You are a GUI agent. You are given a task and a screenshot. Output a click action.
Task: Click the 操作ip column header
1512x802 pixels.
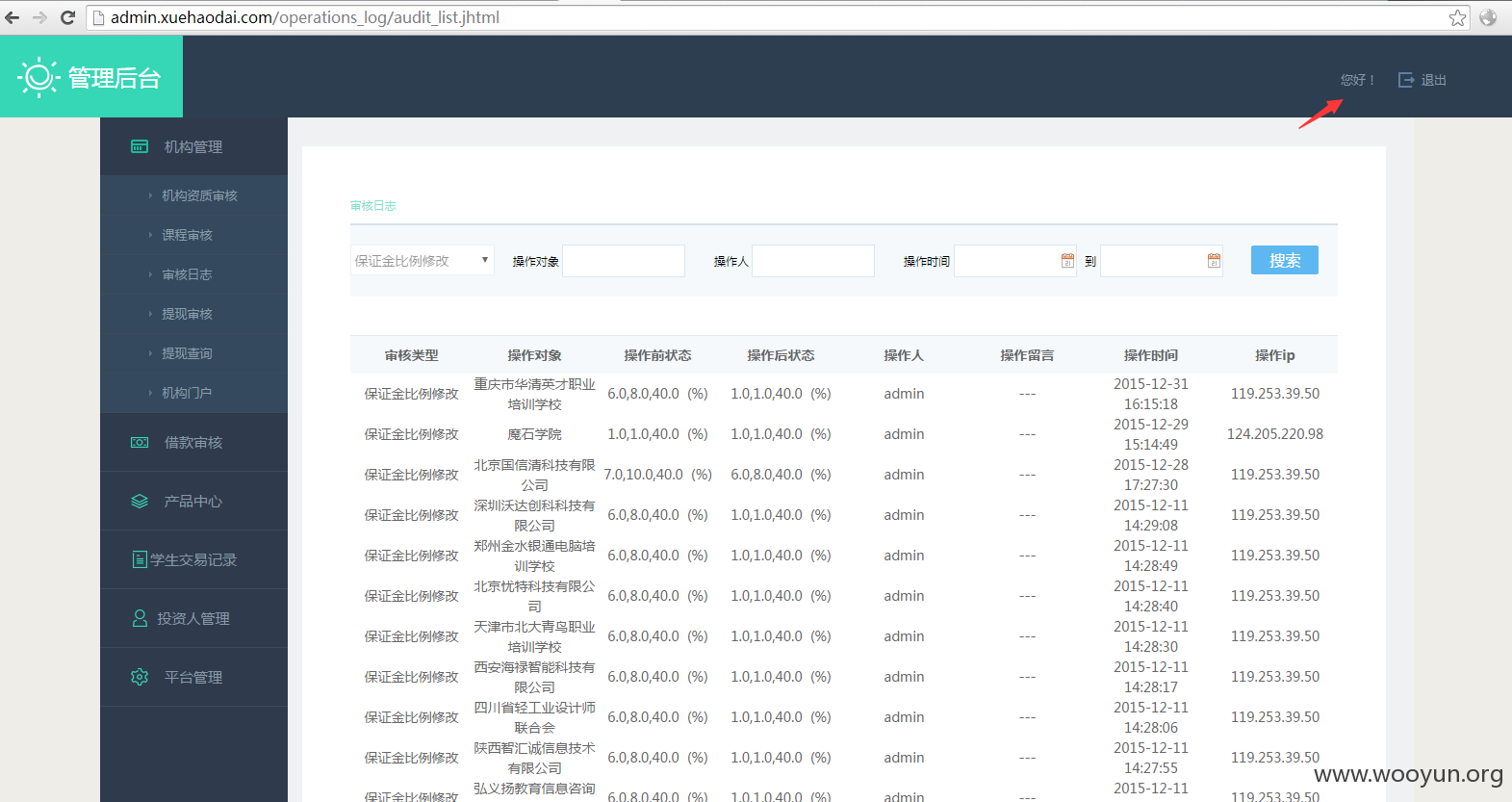1275,355
